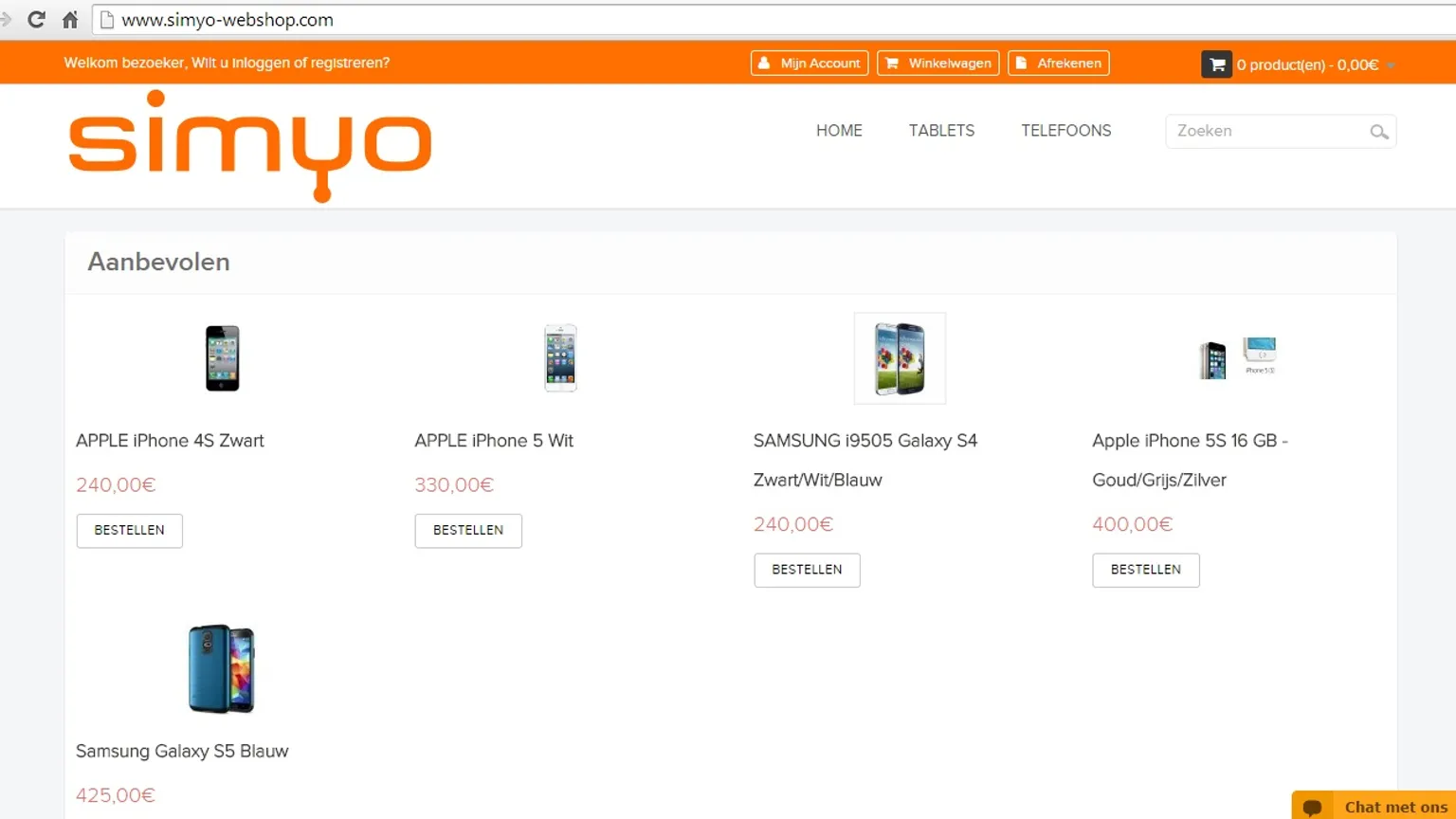Click the simyo logo
This screenshot has width=1456, height=819.
[x=250, y=146]
